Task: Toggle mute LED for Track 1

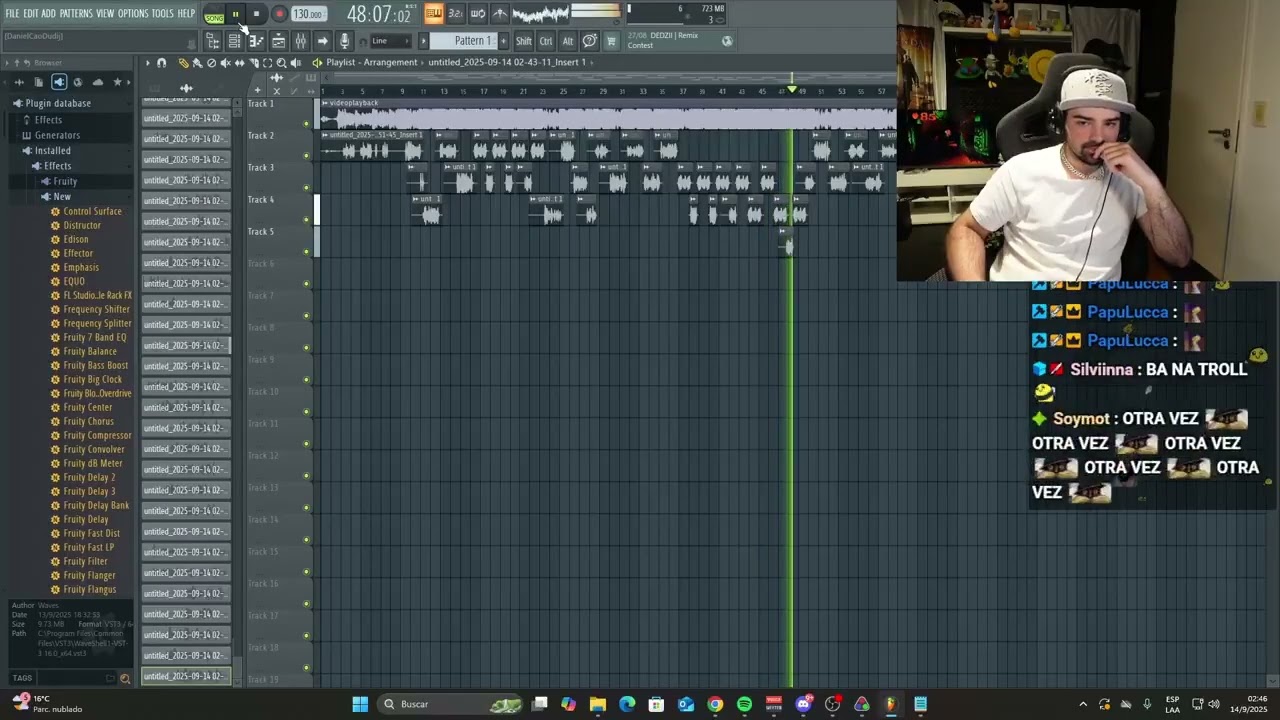Action: 307,124
